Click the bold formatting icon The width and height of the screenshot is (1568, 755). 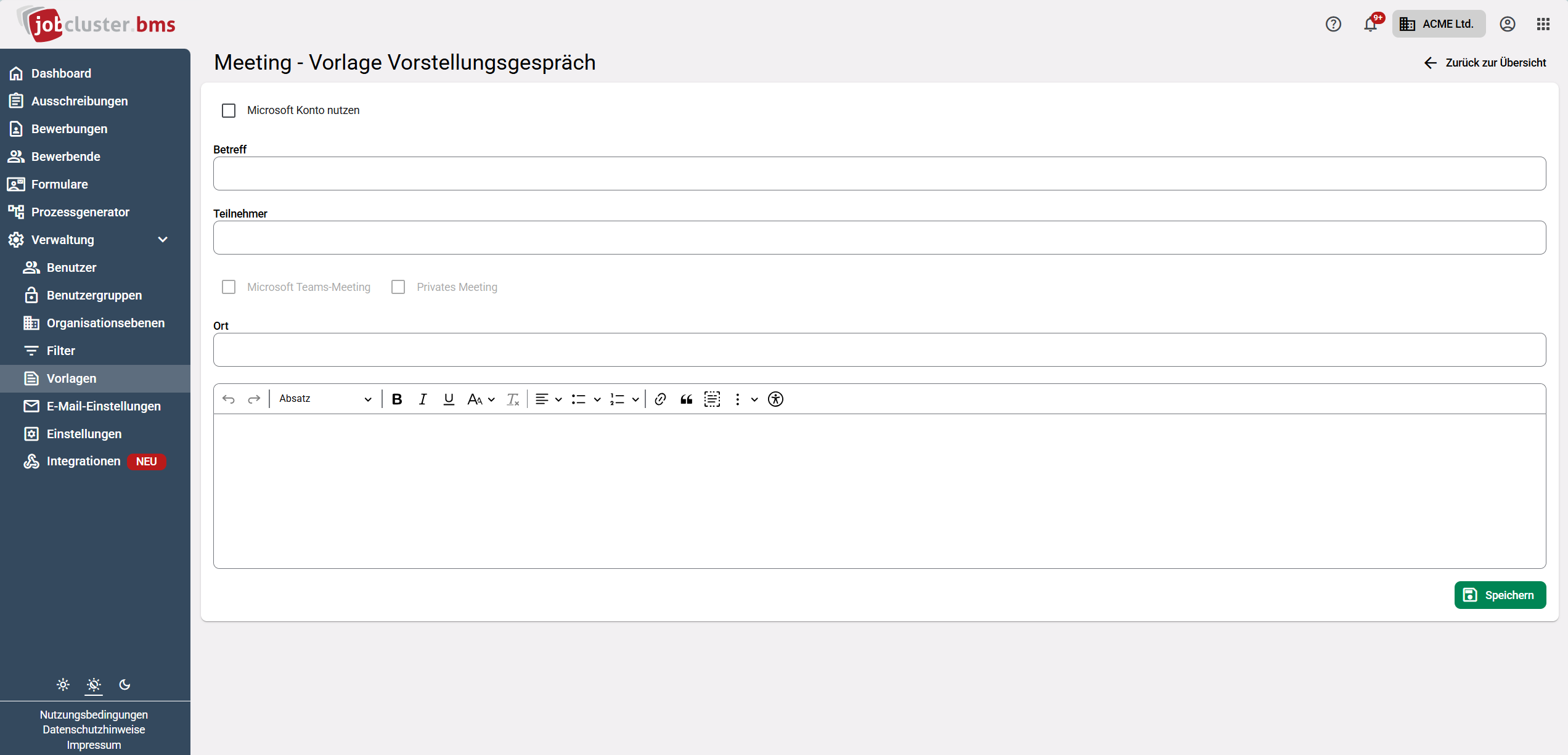click(397, 399)
